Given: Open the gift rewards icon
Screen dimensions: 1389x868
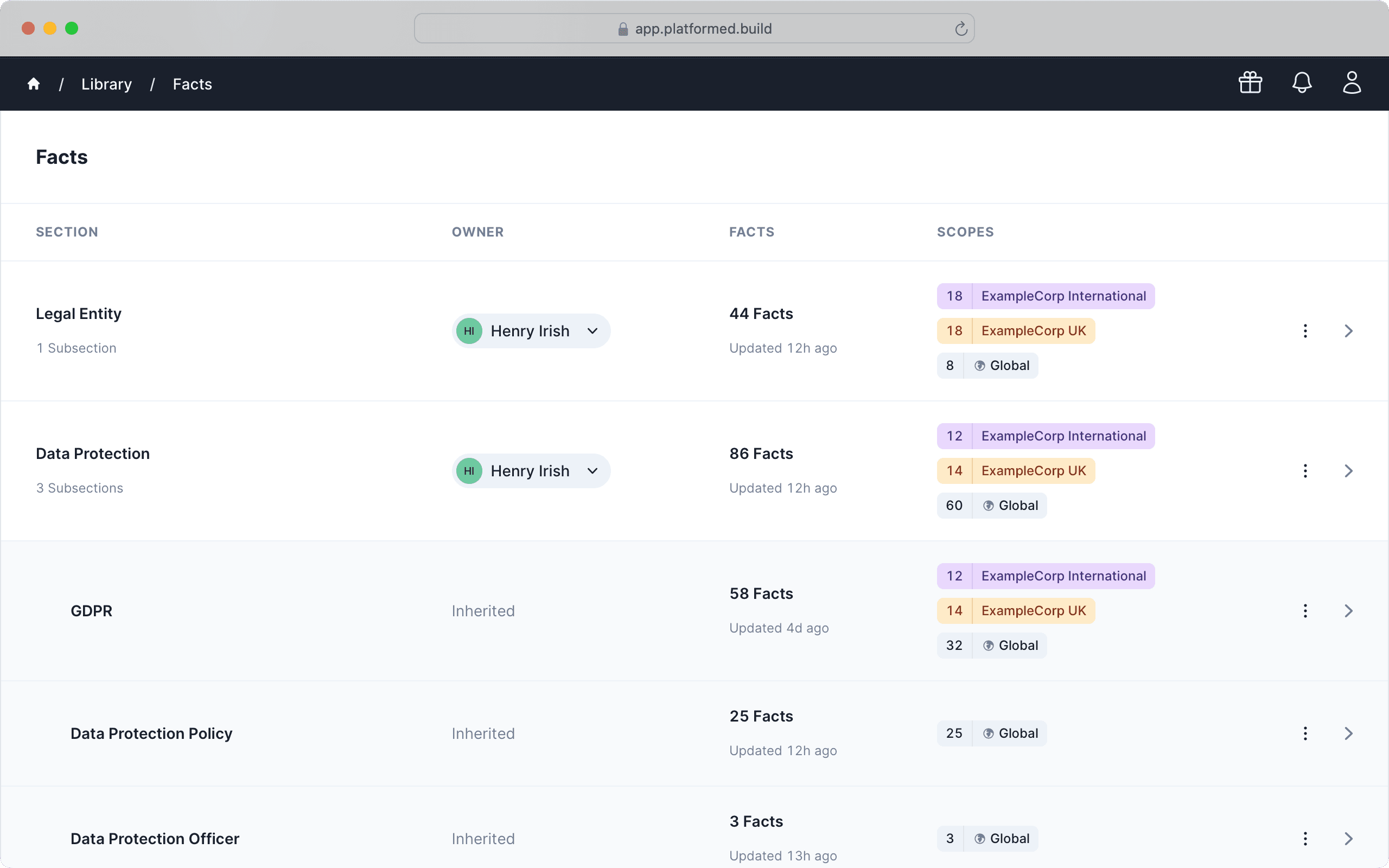Looking at the screenshot, I should pos(1250,82).
